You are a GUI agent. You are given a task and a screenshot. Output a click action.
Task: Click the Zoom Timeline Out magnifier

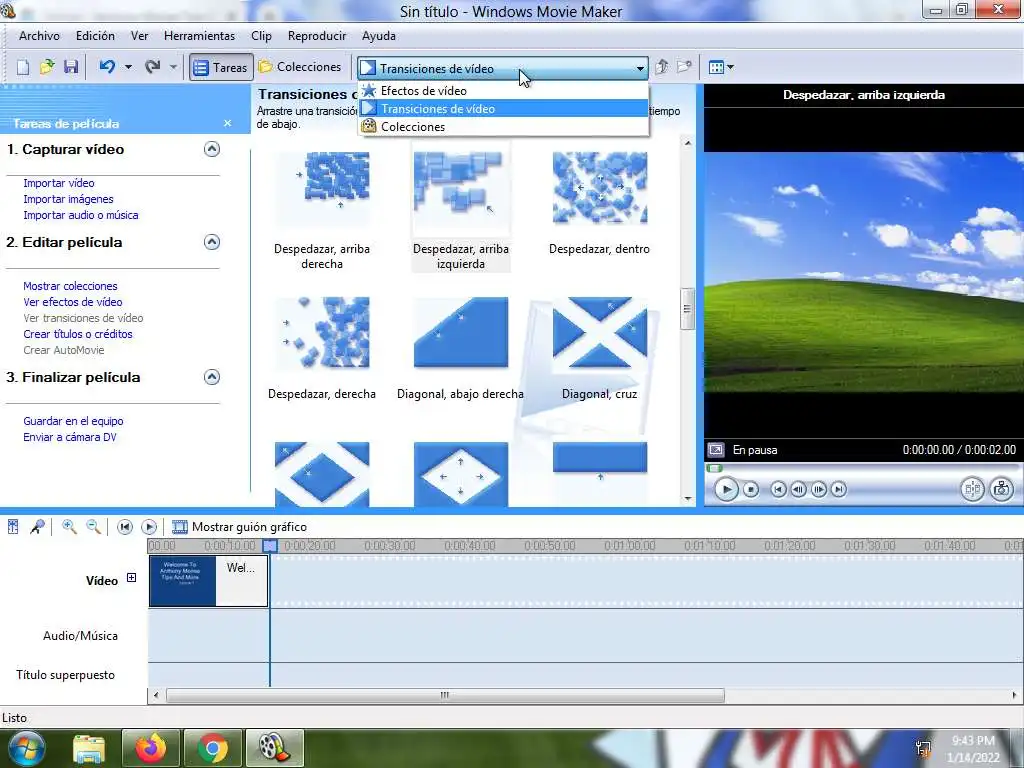point(93,527)
